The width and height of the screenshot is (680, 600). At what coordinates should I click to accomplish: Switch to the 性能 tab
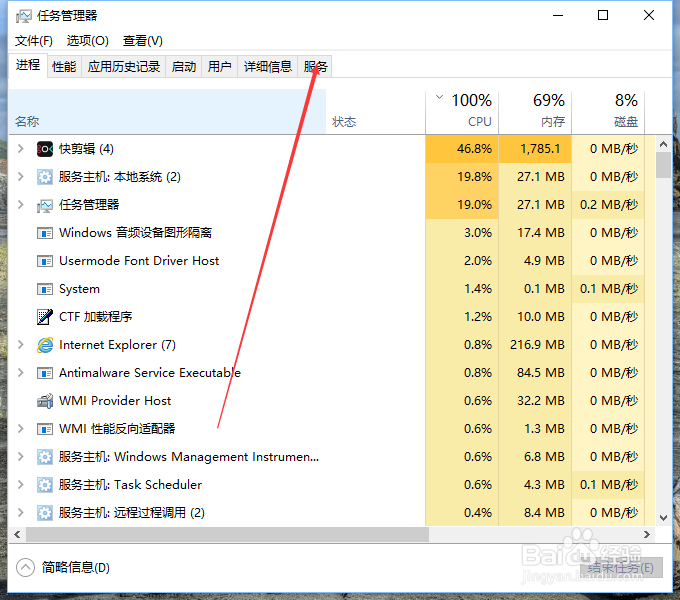[64, 67]
